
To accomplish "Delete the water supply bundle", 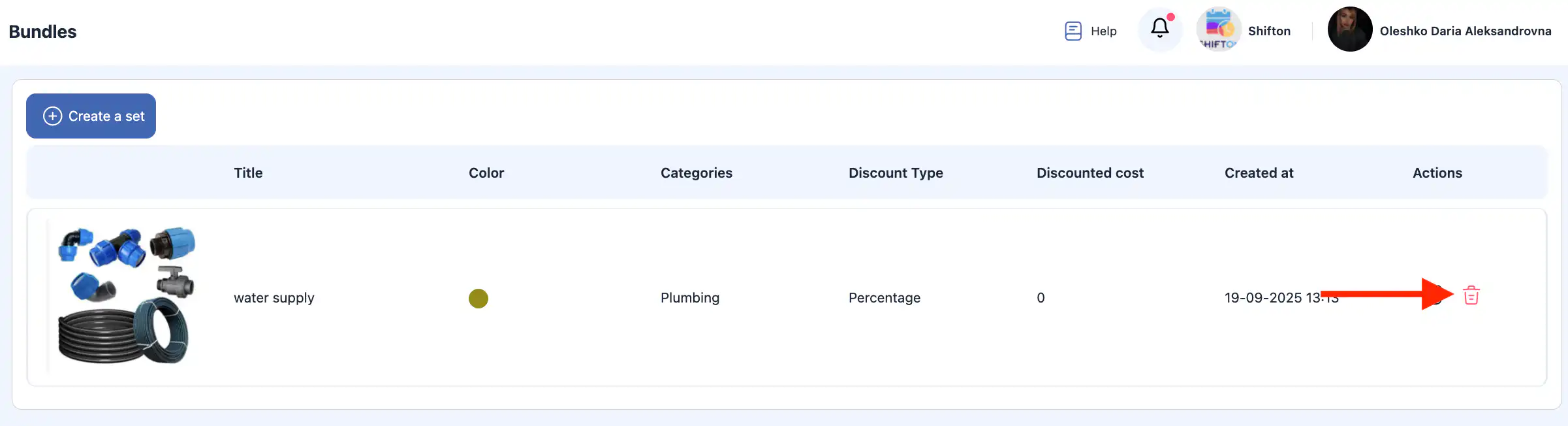I will point(1471,296).
